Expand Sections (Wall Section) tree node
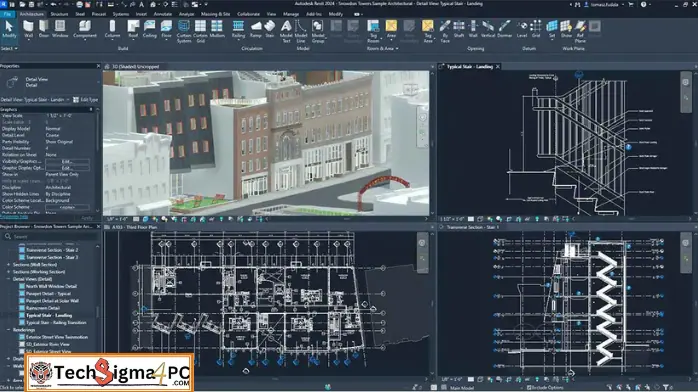 [8, 265]
